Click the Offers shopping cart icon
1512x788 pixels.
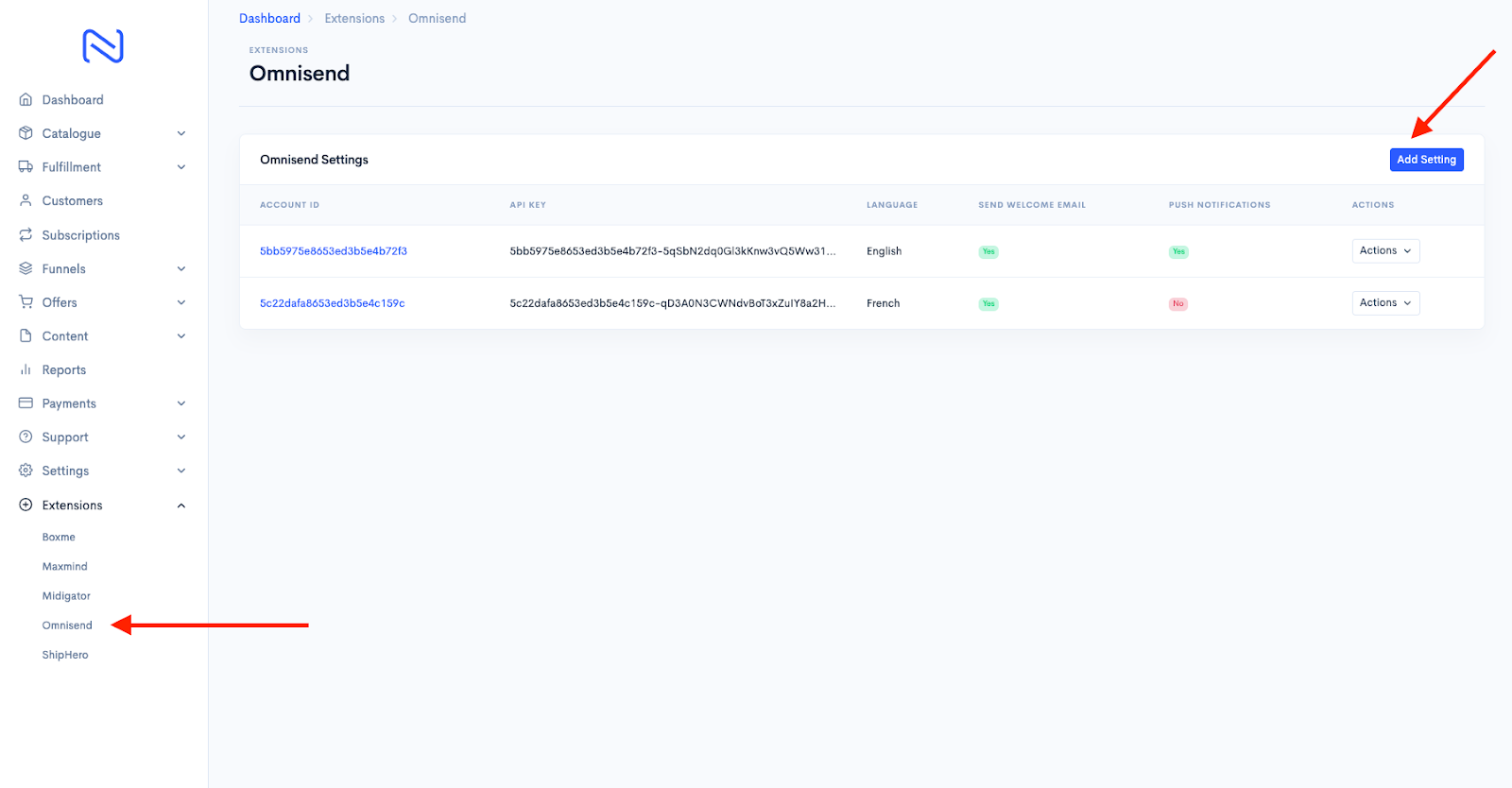click(x=26, y=302)
